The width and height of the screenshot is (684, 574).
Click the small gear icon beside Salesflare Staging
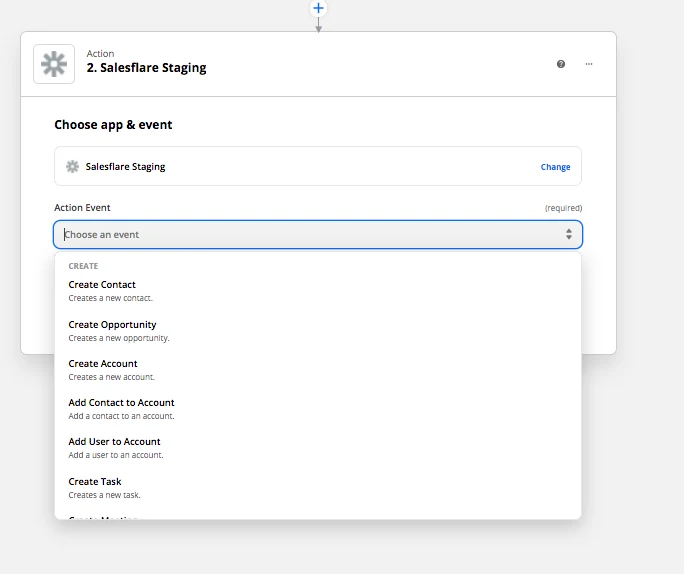(72, 167)
